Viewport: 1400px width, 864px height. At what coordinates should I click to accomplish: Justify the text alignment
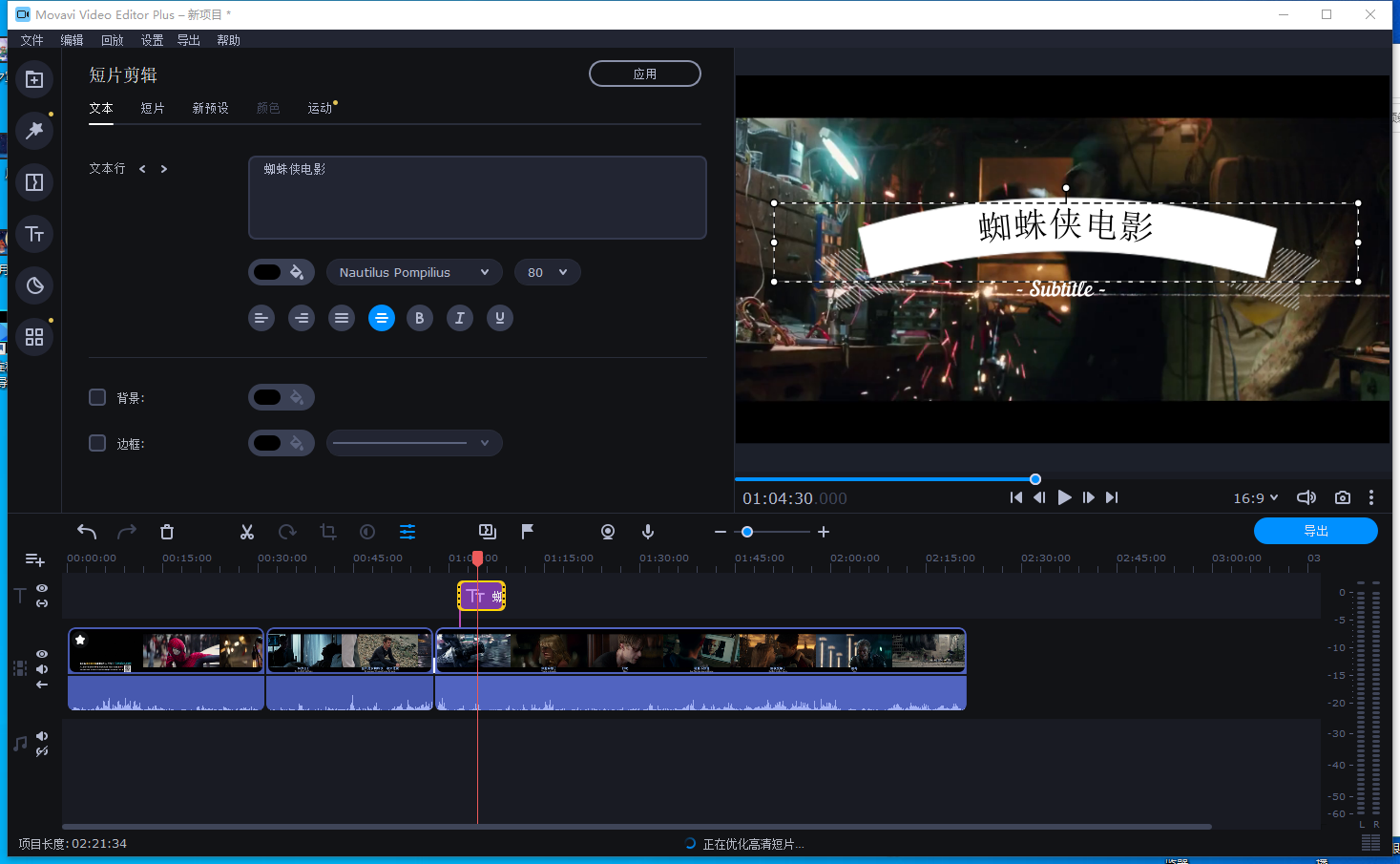(342, 318)
